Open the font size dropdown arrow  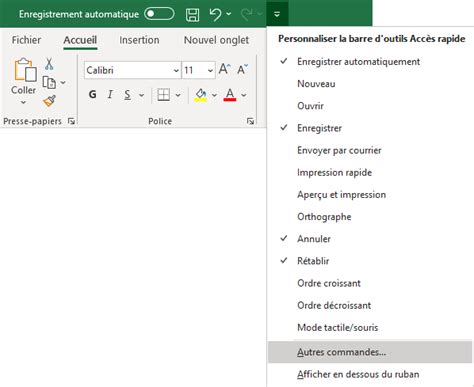point(210,70)
